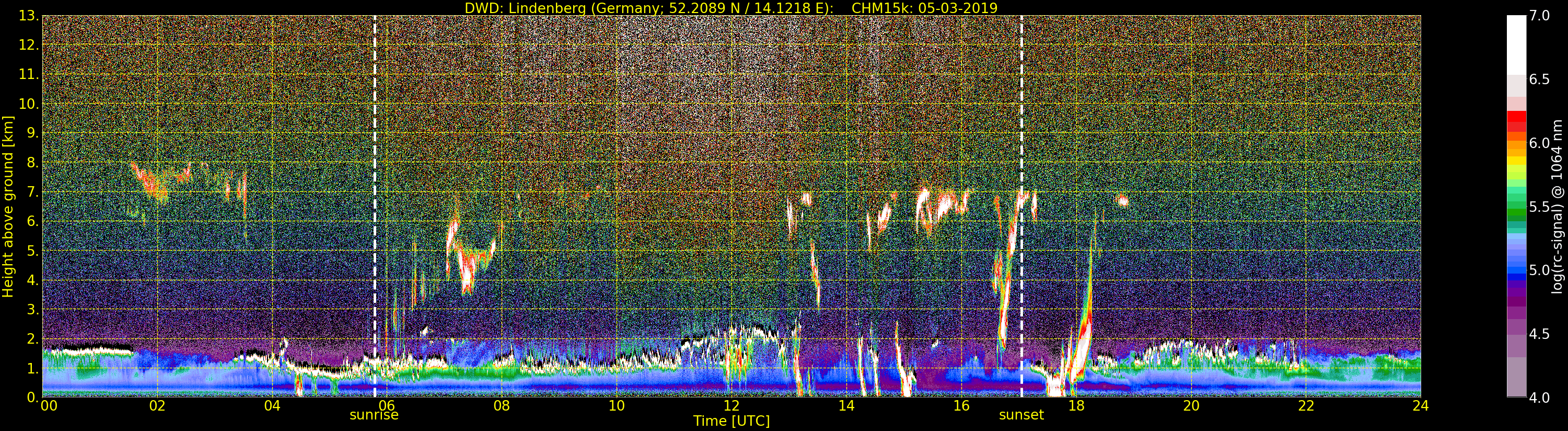Click the time axis tick label 12
This screenshot has width=1568, height=431.
pyautogui.click(x=731, y=406)
